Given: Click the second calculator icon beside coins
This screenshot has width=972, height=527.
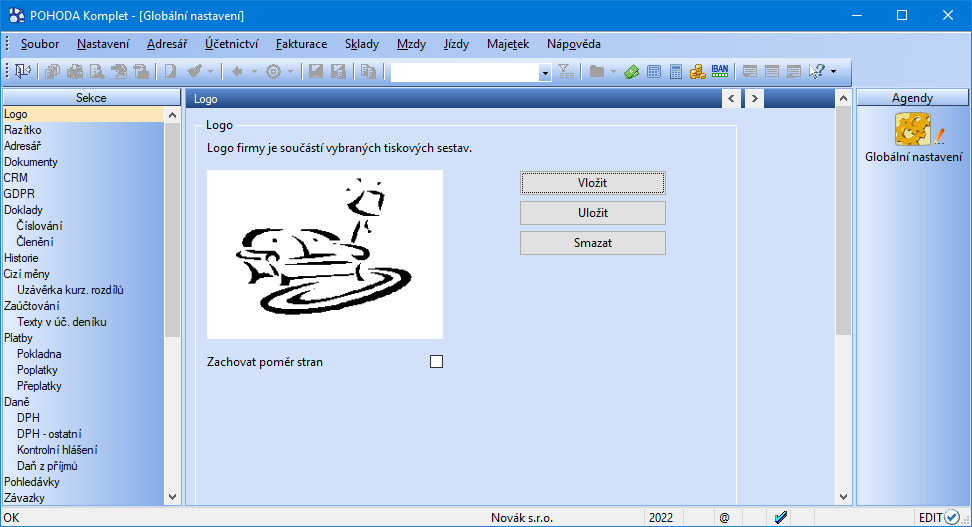Looking at the screenshot, I should click(676, 71).
